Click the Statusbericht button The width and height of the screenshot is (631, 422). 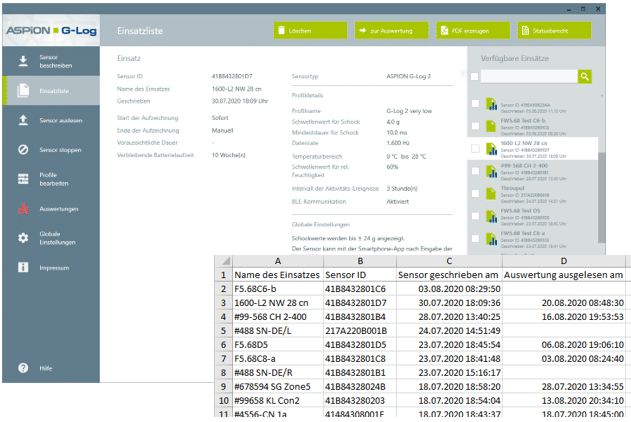pyautogui.click(x=554, y=31)
